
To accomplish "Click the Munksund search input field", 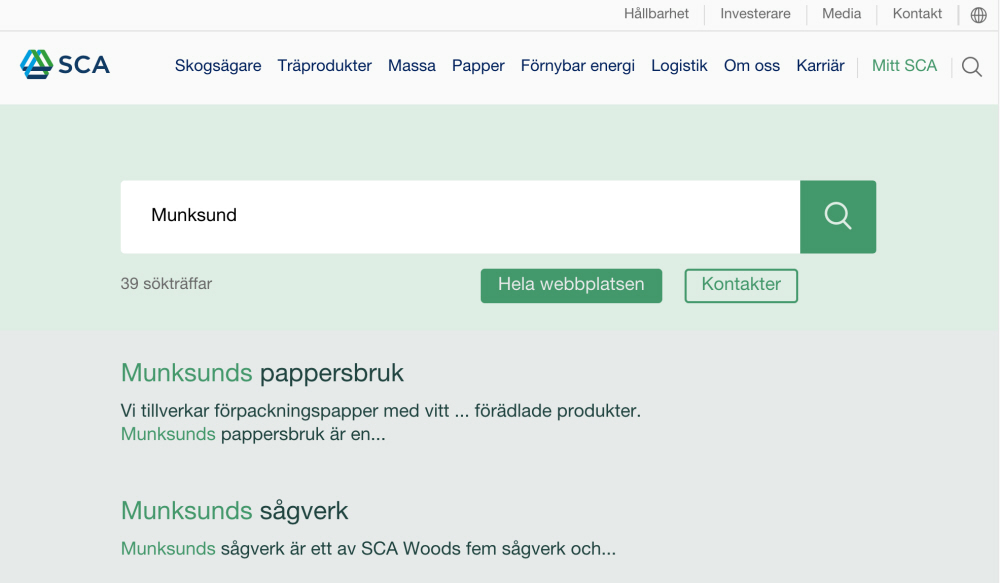I will click(460, 217).
